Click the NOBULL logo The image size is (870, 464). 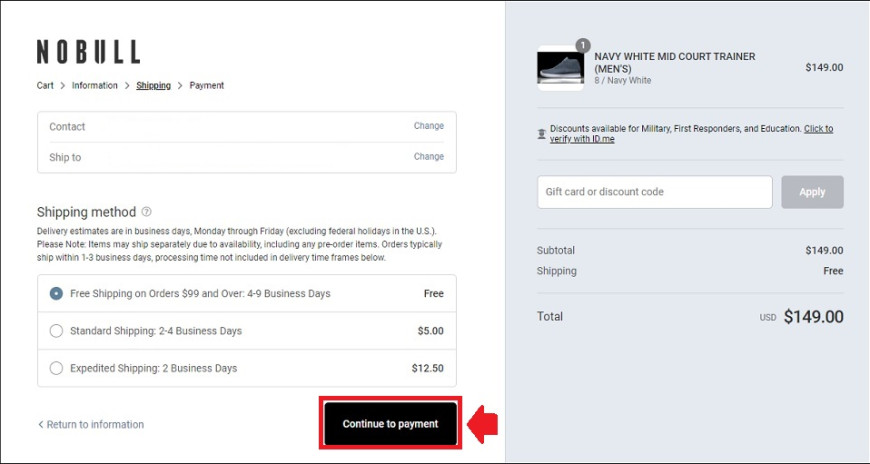tap(88, 52)
